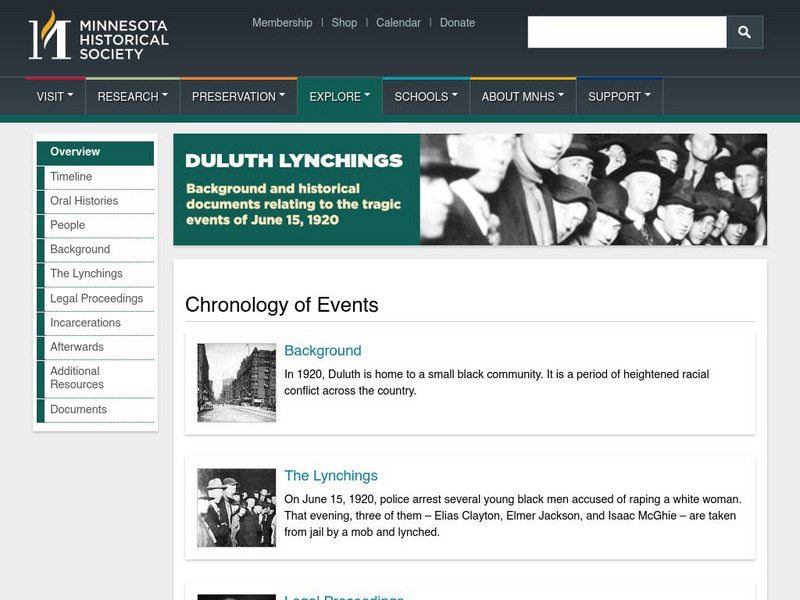Open the VISIT dropdown menu
Viewport: 800px width, 600px height.
click(52, 97)
